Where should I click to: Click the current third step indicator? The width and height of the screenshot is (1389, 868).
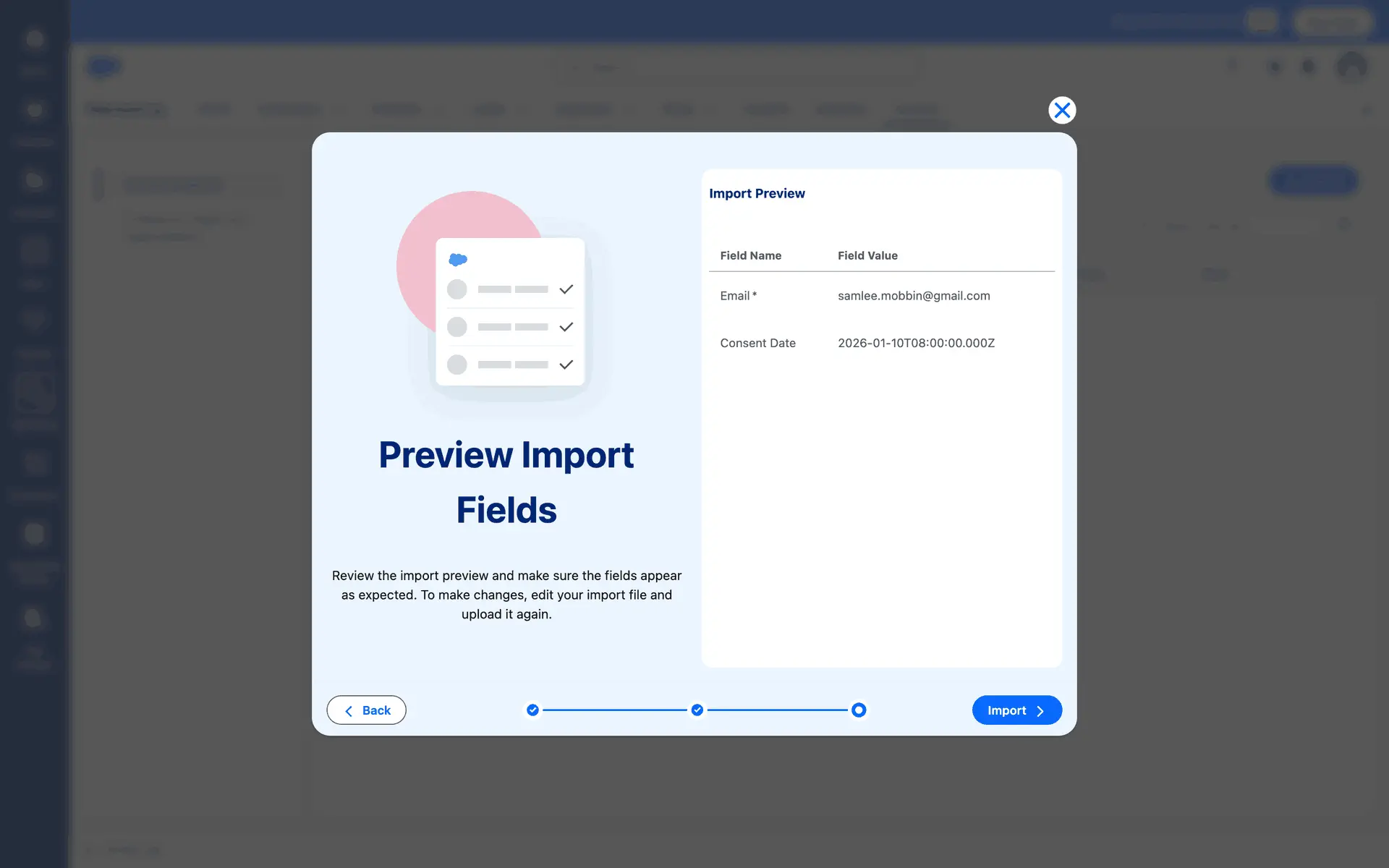coord(859,710)
